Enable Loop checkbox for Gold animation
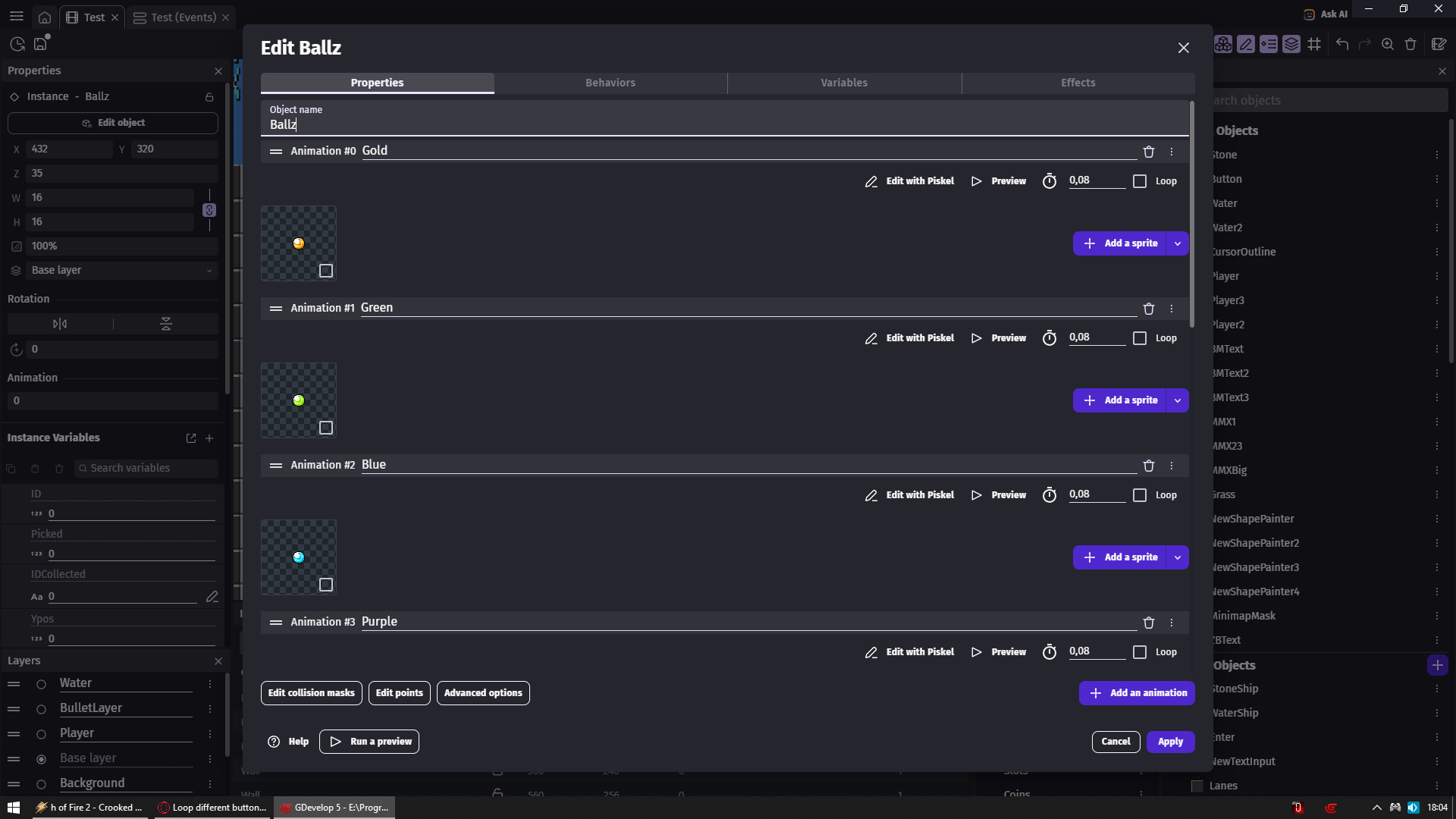 click(1140, 181)
